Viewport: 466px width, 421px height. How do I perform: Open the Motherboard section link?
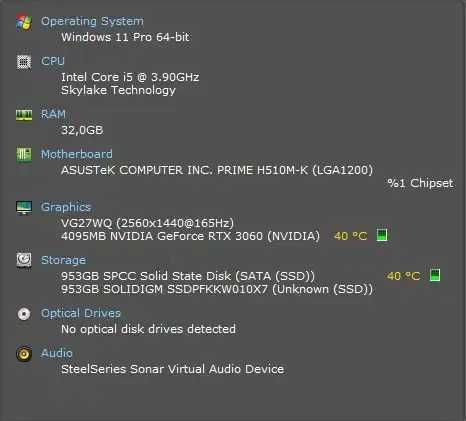point(77,154)
